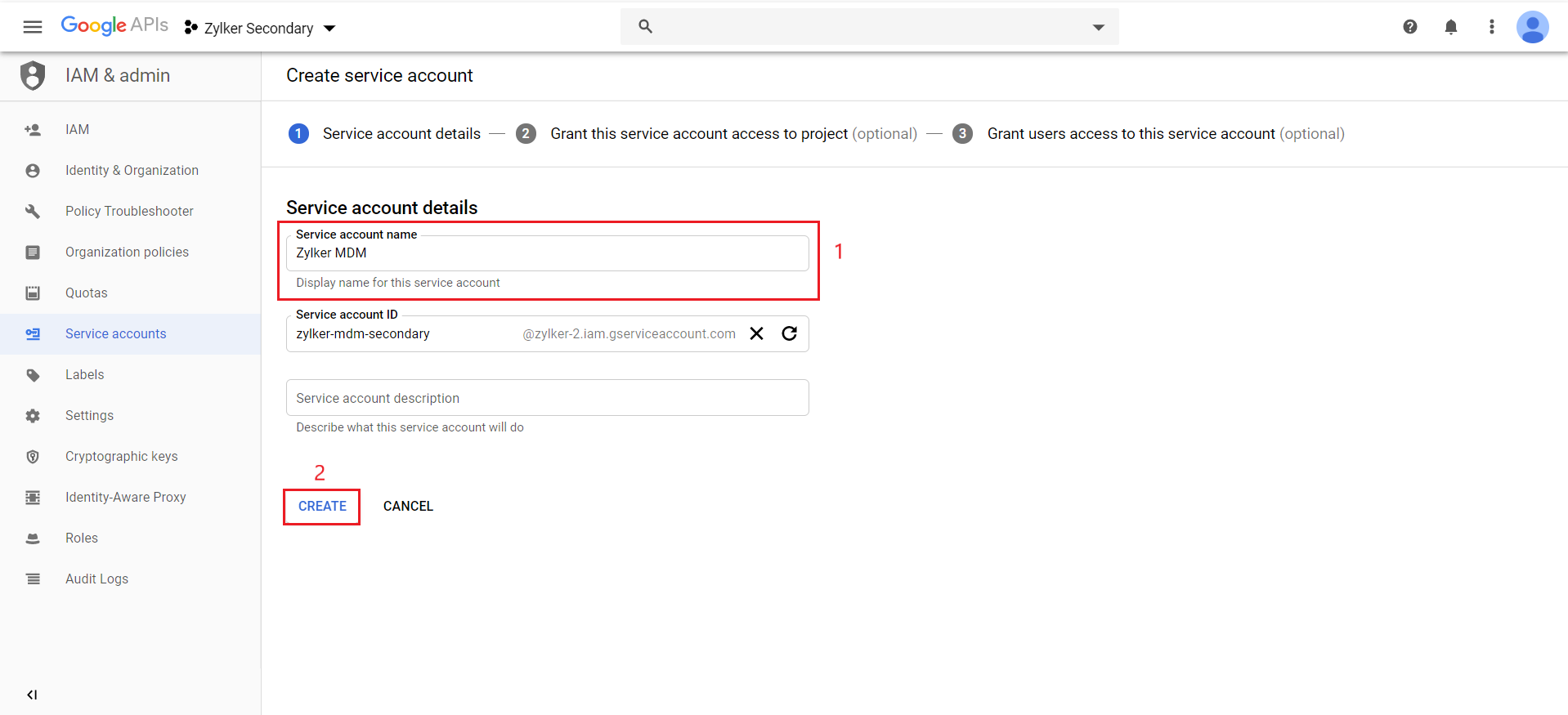Open the notifications bell

1451,27
